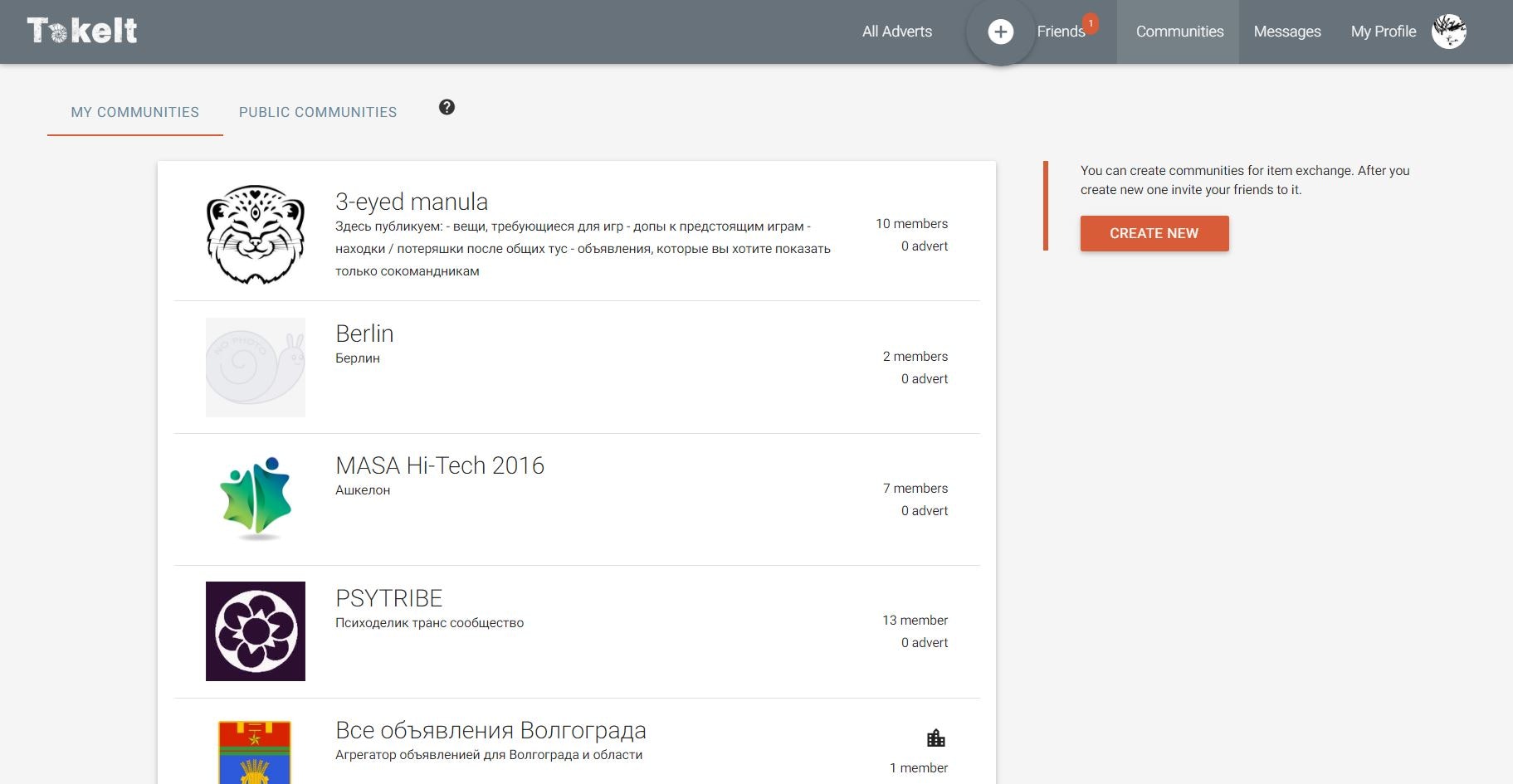Click the TakeIt logo
This screenshot has height=784, width=1513.
click(81, 31)
